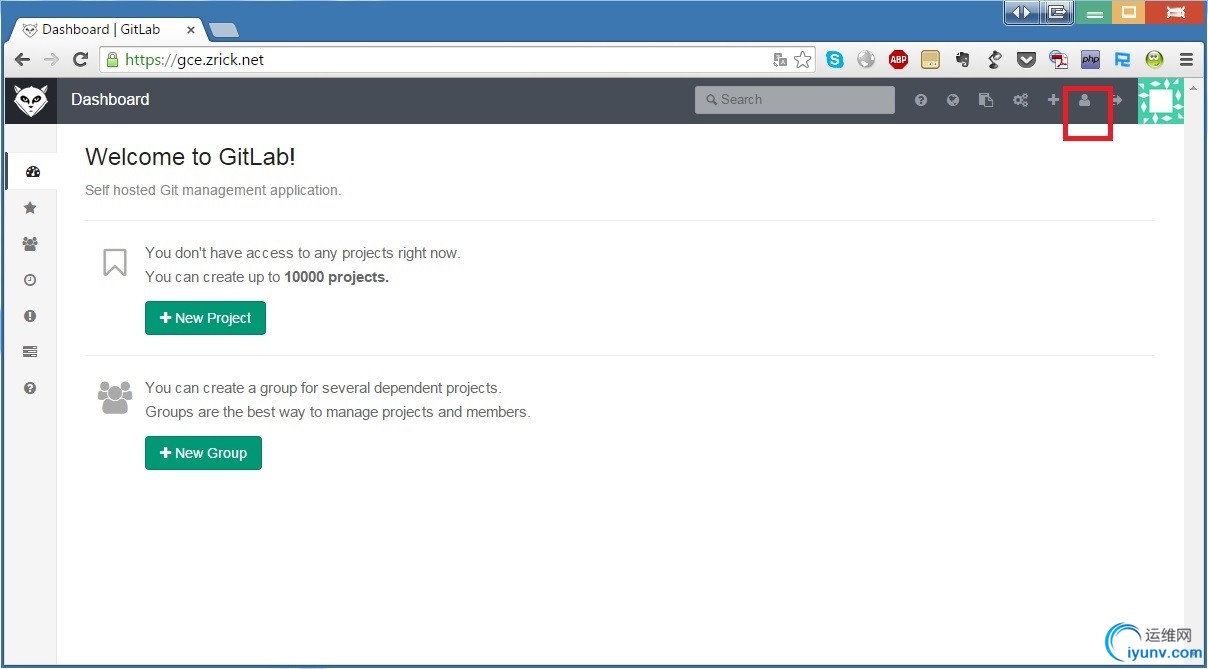Screen dimensions: 1208x669
Task: Open Issues from the sidebar exclamation icon
Action: pos(30,316)
